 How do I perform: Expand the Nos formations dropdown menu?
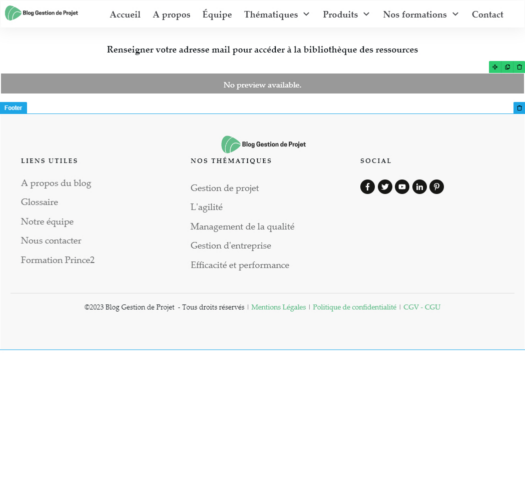click(421, 14)
